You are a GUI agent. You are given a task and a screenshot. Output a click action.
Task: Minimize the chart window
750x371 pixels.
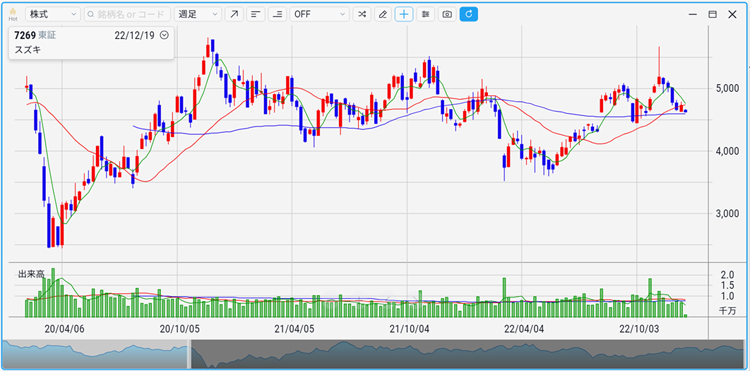692,14
